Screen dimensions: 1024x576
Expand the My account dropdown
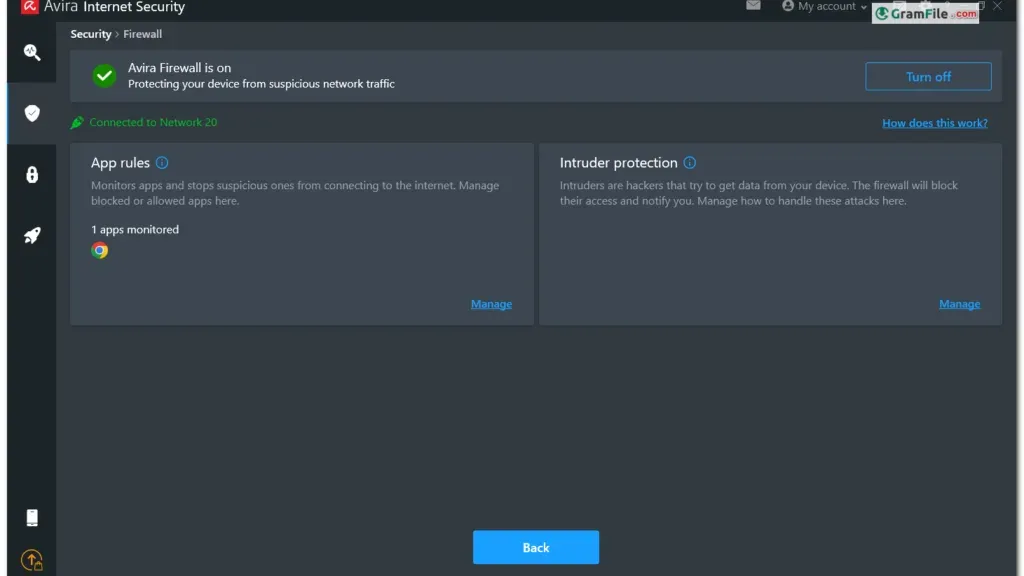pyautogui.click(x=824, y=7)
